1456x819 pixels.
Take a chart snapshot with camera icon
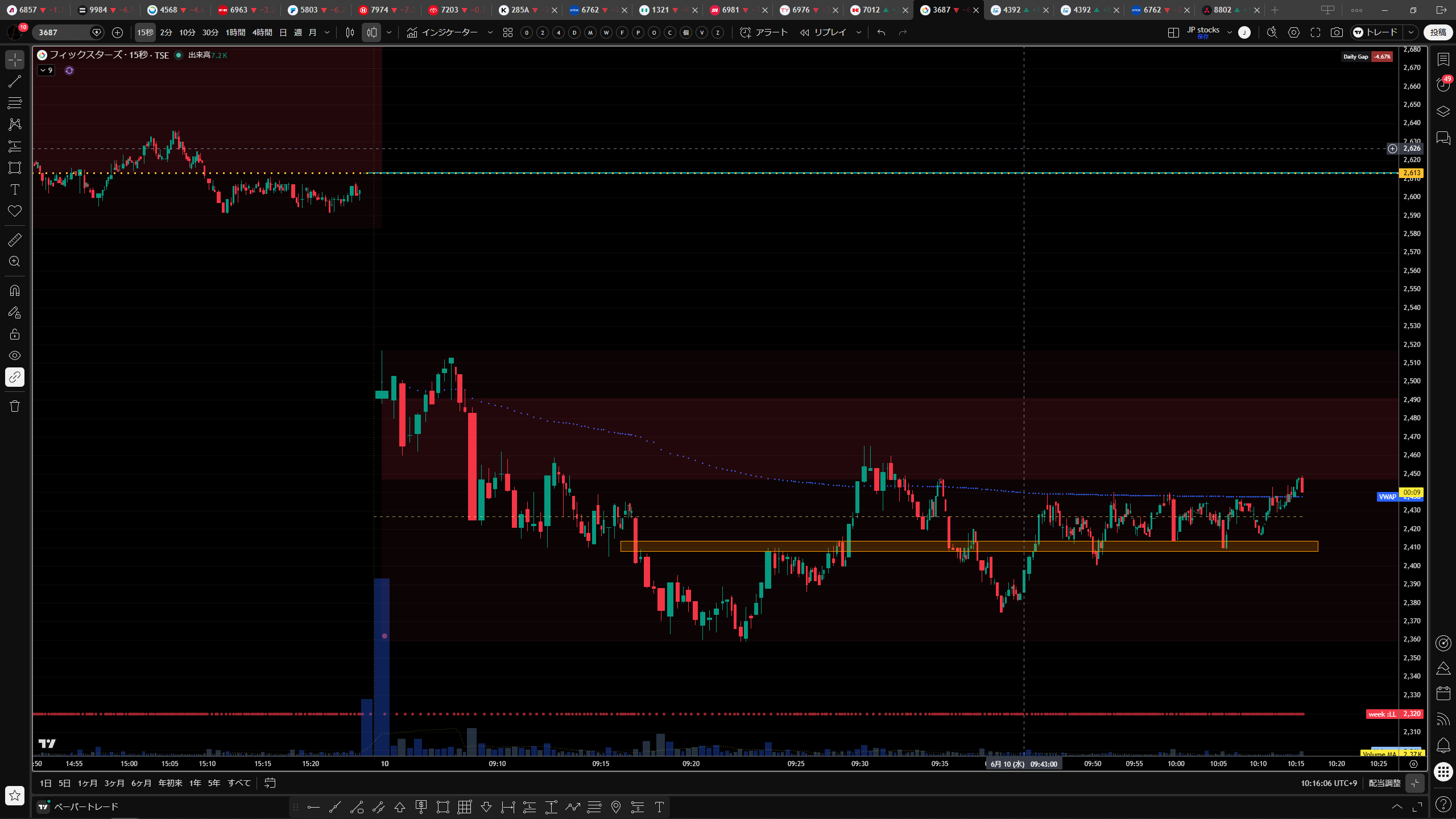1337,32
